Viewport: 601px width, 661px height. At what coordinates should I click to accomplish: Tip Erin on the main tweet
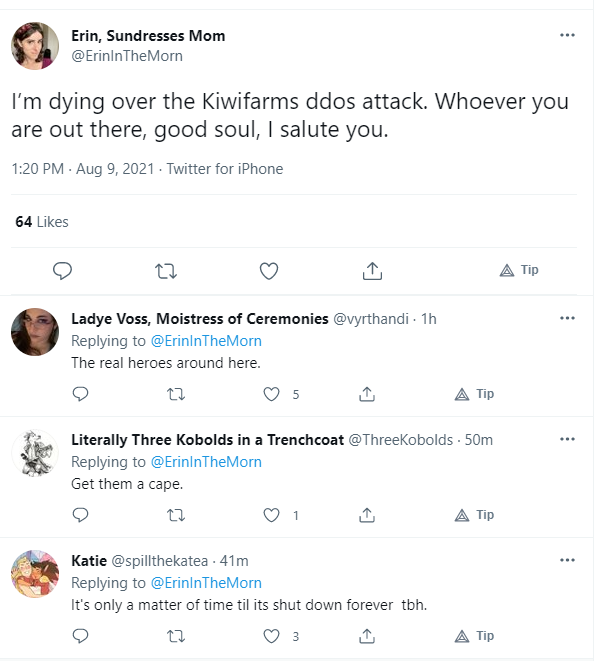(x=518, y=270)
